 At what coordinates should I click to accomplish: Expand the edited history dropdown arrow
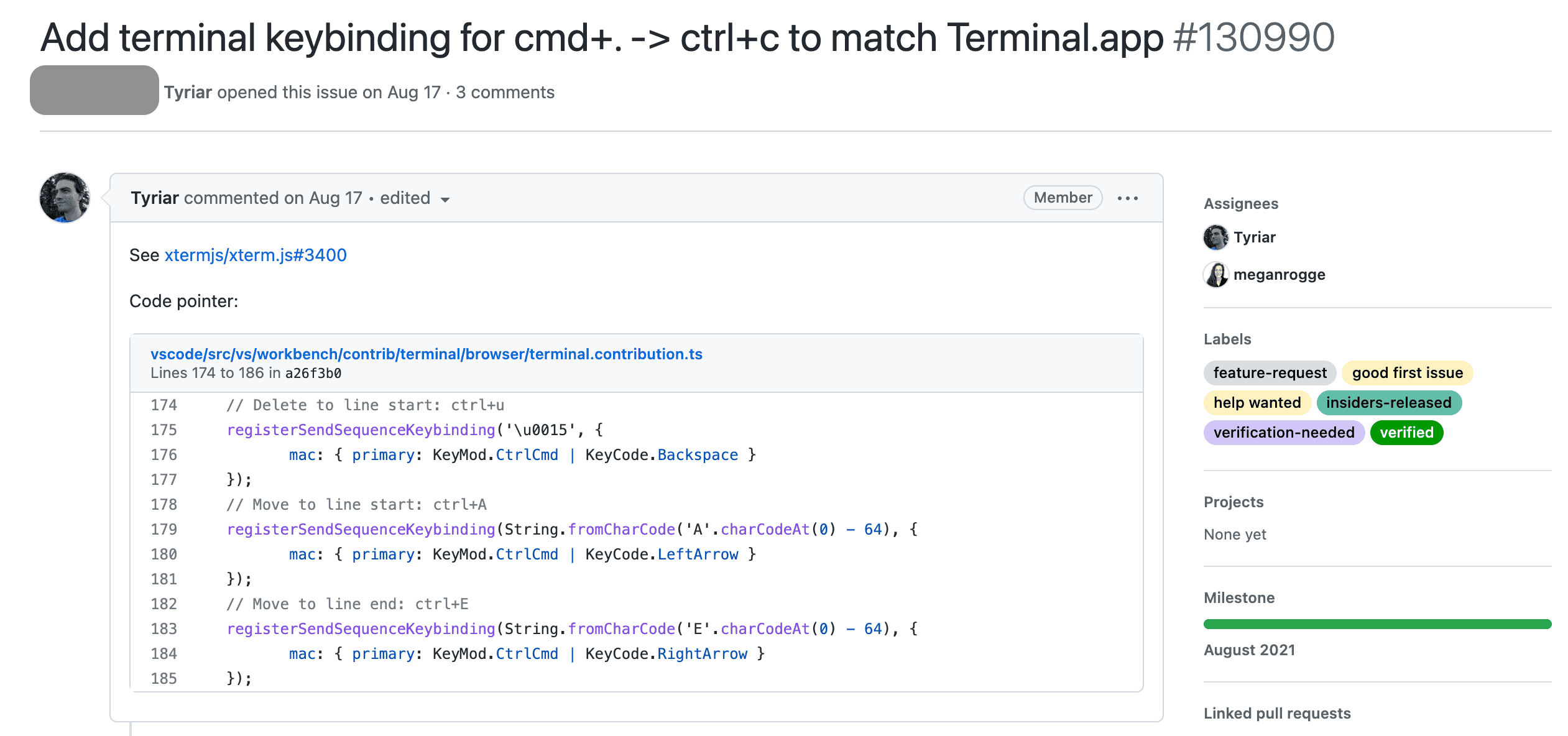point(445,200)
